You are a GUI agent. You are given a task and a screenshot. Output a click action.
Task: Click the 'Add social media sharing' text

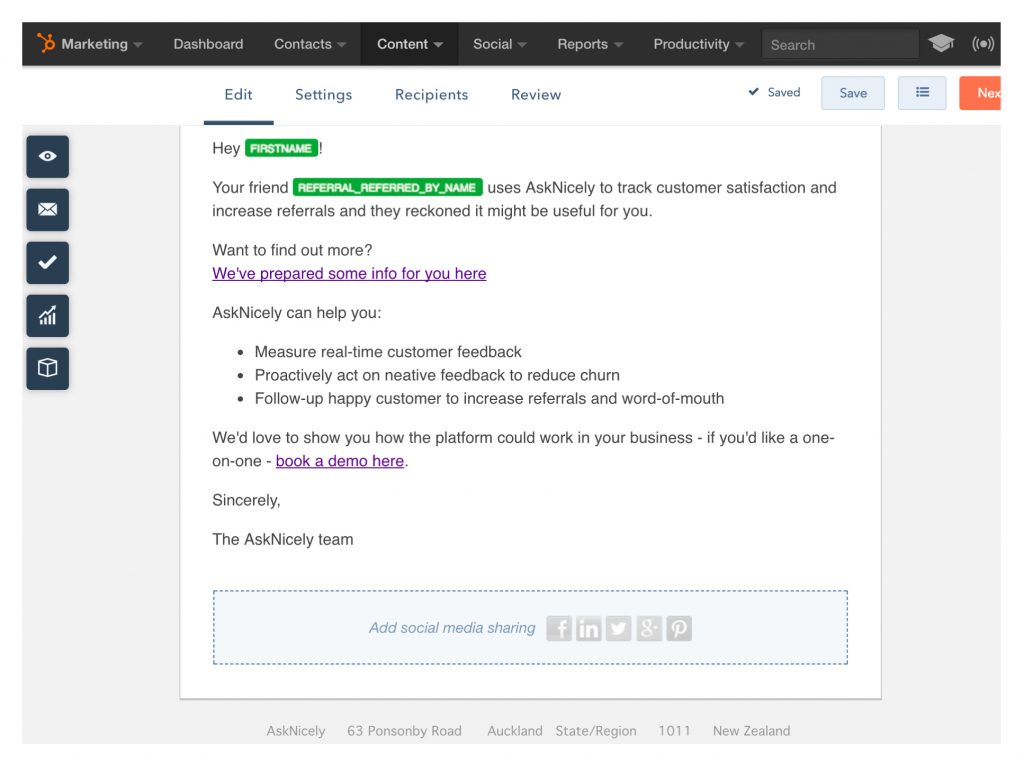452,628
